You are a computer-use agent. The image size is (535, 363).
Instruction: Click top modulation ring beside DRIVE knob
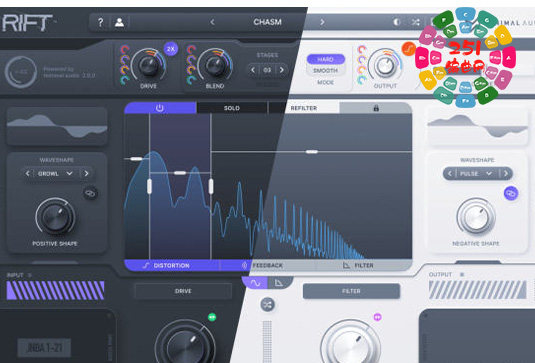pyautogui.click(x=125, y=50)
